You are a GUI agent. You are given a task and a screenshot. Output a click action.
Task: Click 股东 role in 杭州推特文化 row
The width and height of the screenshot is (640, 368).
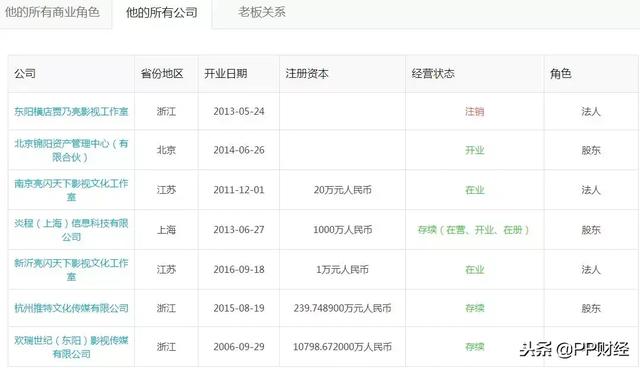[591, 308]
